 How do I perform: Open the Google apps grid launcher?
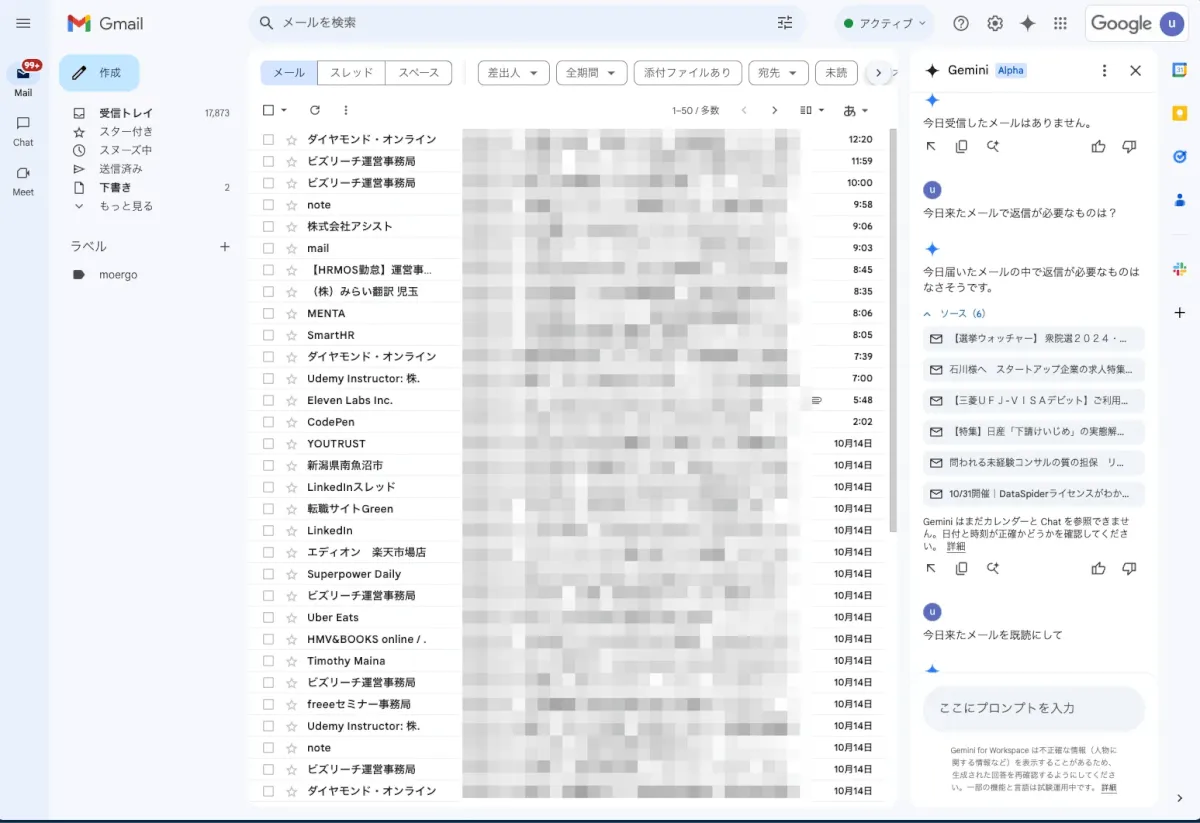[1060, 23]
